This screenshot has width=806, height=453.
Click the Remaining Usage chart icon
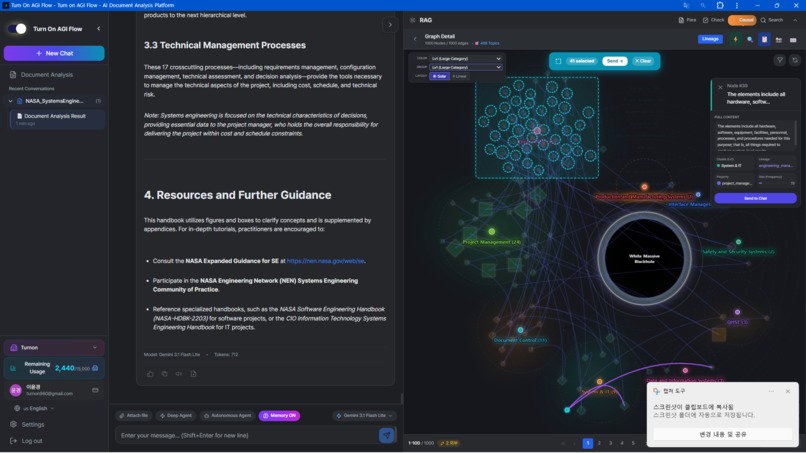pos(13,368)
